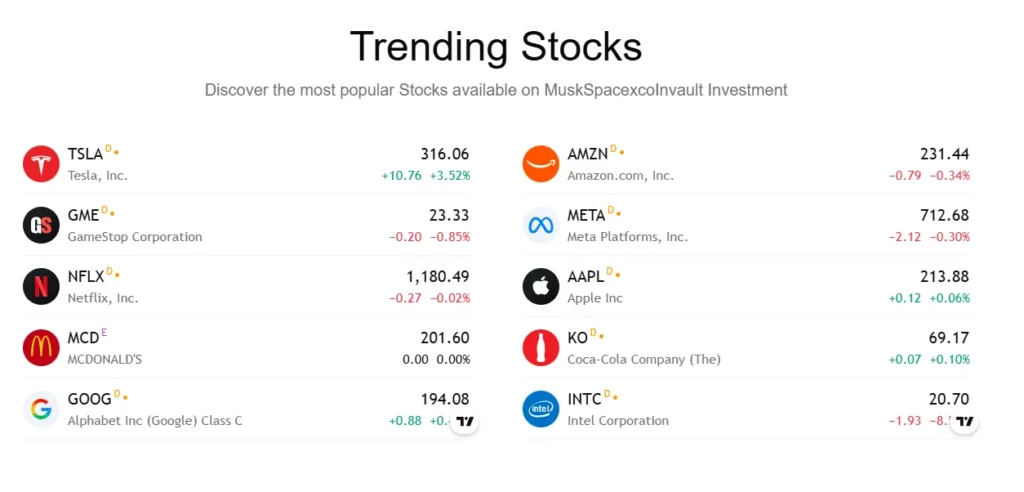The height and width of the screenshot is (492, 1024).
Task: Click the Intel logo icon
Action: tap(541, 409)
